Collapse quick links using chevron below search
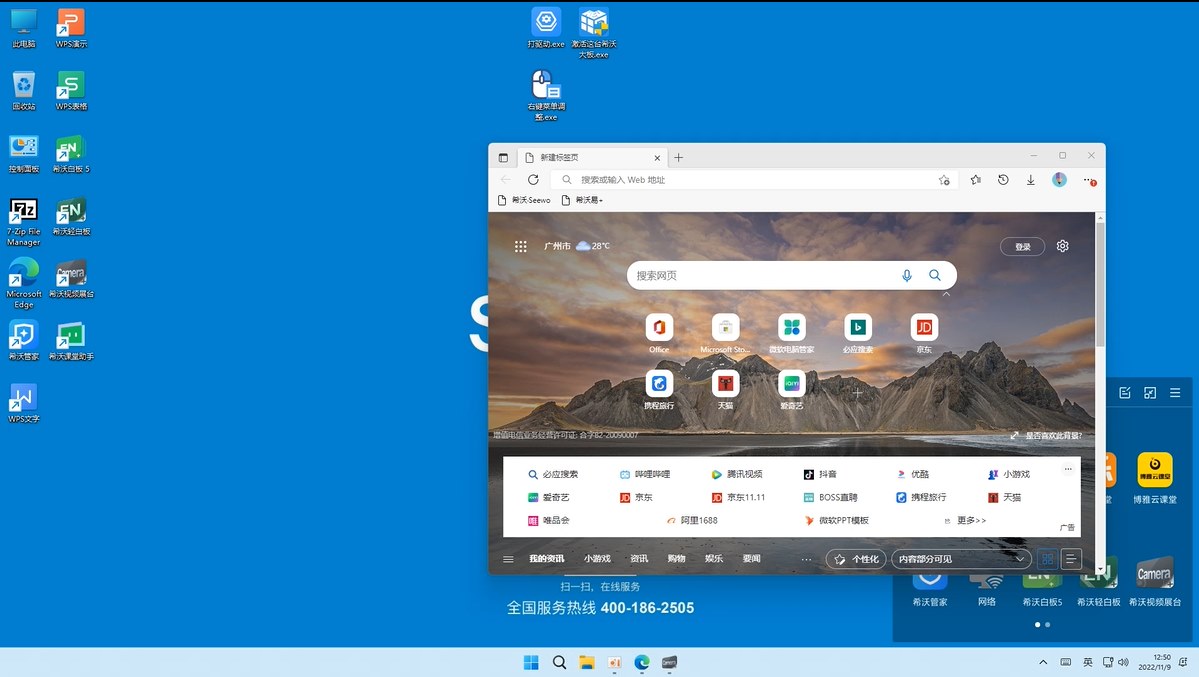Viewport: 1199px width, 677px height. pyautogui.click(x=946, y=295)
